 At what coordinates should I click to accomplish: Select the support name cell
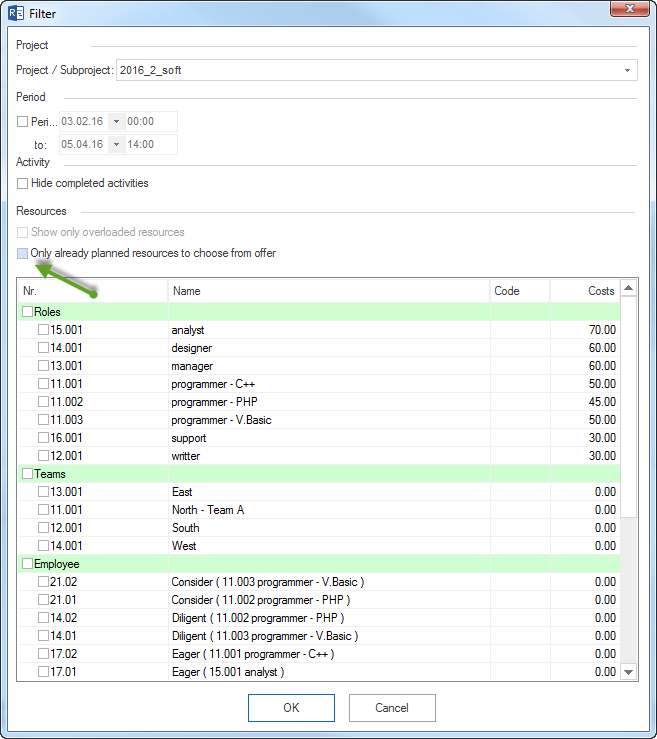[329, 437]
